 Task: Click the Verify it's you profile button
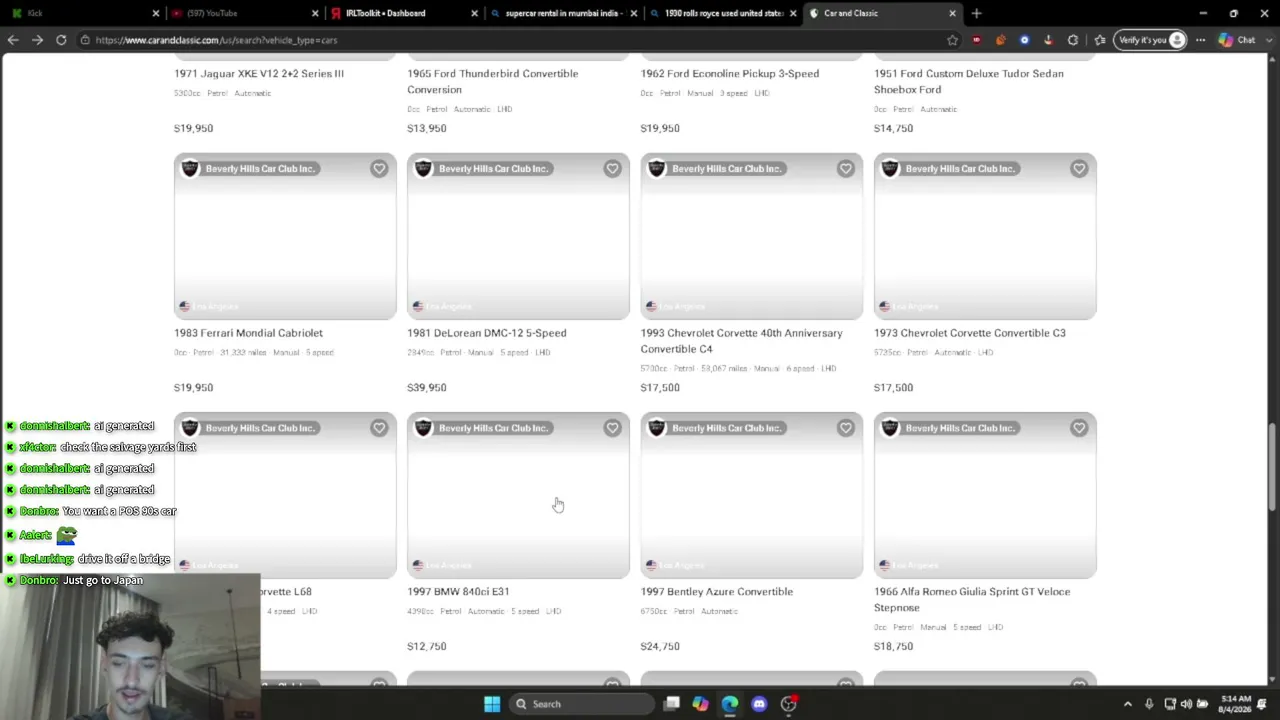click(1151, 40)
